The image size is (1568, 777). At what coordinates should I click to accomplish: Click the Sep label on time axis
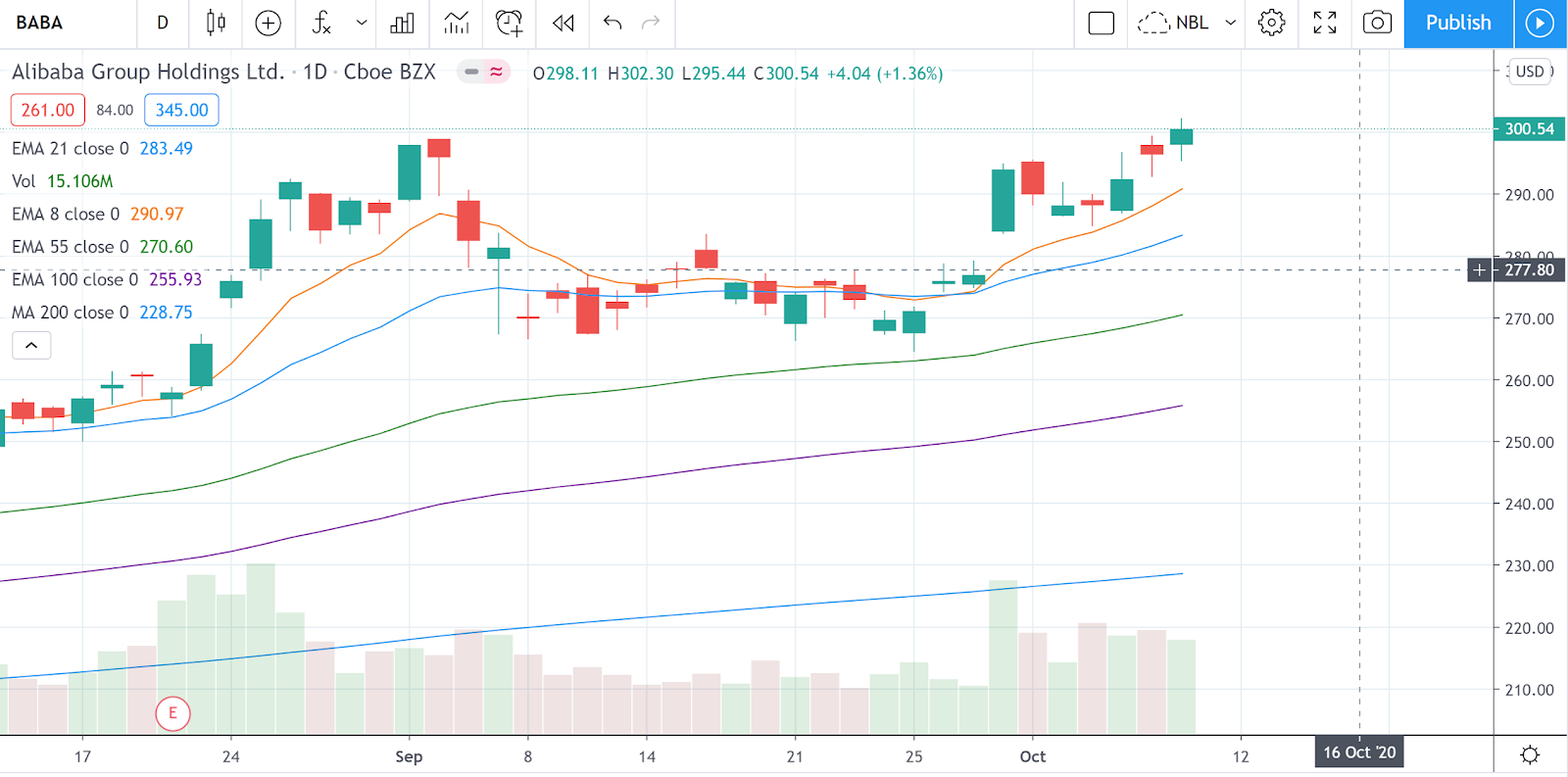(409, 756)
